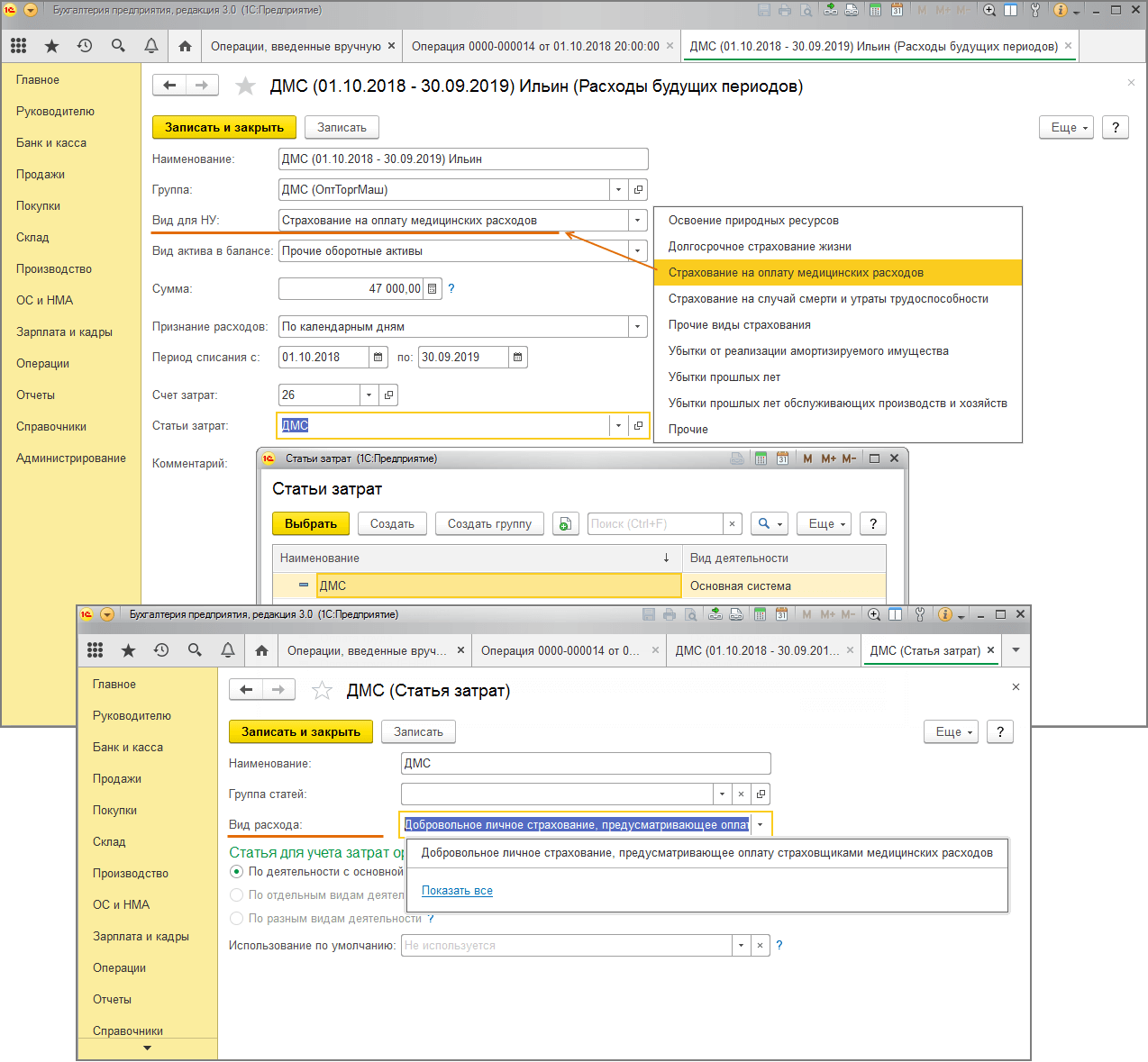
Task: Open home page in front Статья затрат window
Action: click(261, 650)
